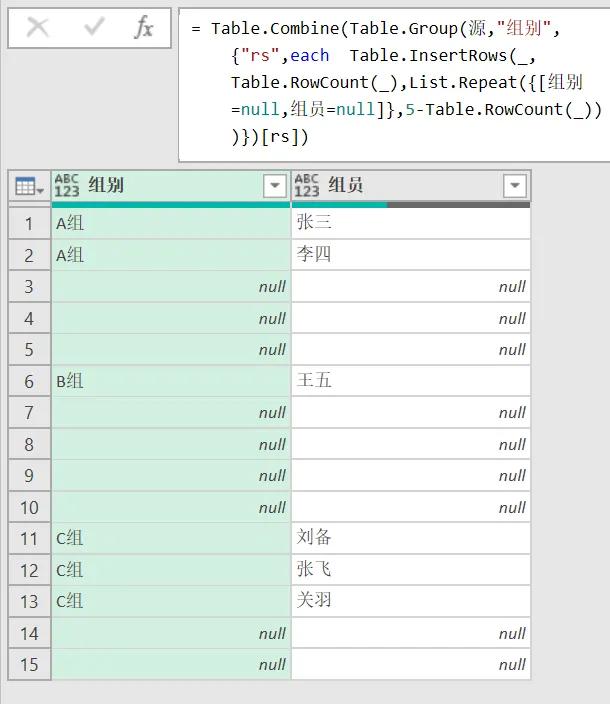Click column quality bar under 组别
Screen dimensions: 610x704
[x=171, y=205]
